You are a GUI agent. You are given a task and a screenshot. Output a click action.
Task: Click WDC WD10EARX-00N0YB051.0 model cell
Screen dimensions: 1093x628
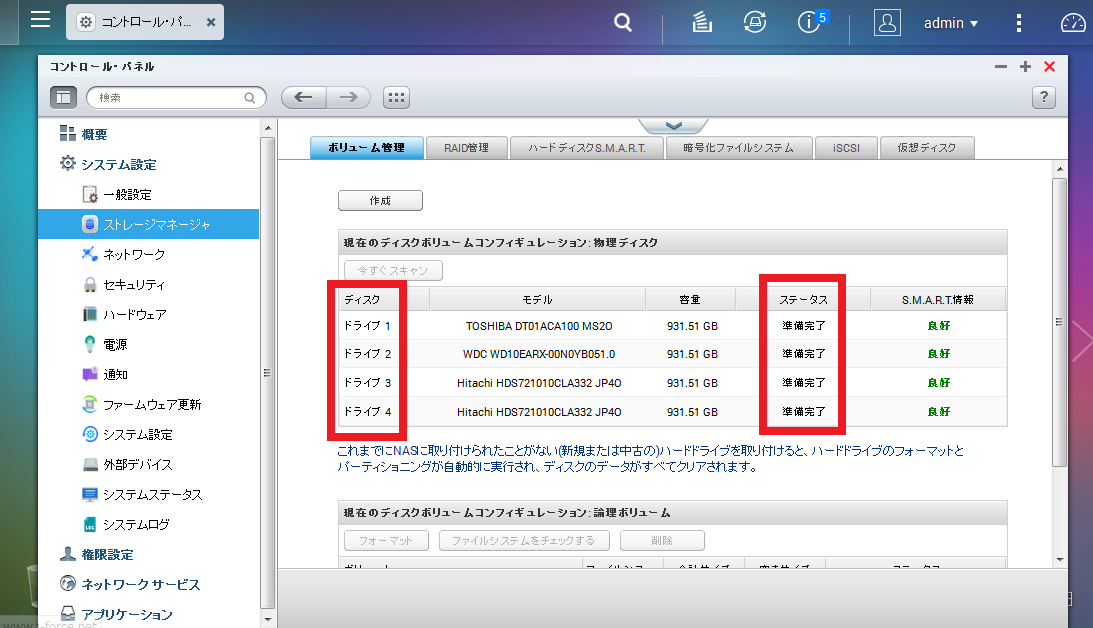(539, 354)
